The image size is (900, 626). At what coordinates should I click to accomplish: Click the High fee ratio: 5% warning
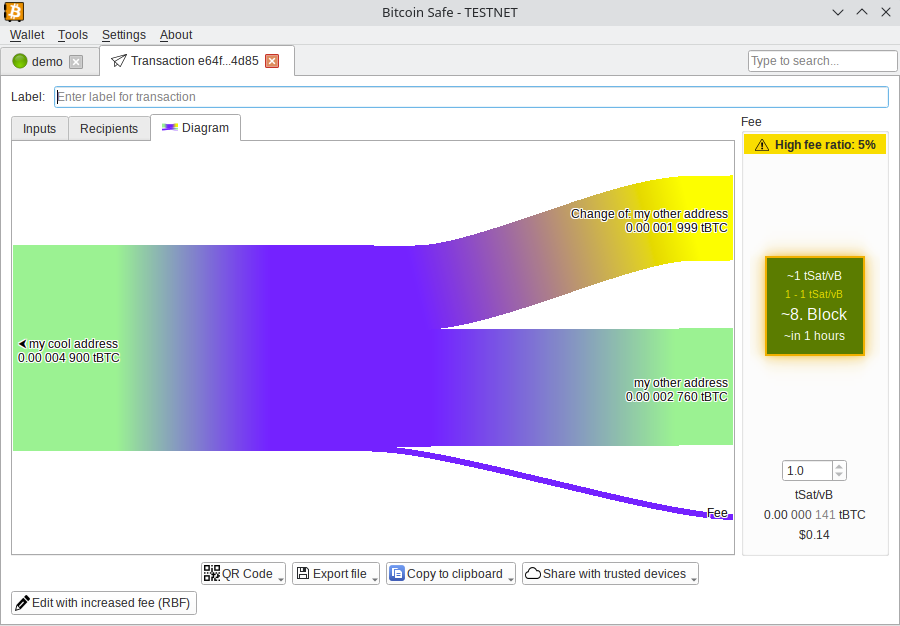(x=815, y=145)
